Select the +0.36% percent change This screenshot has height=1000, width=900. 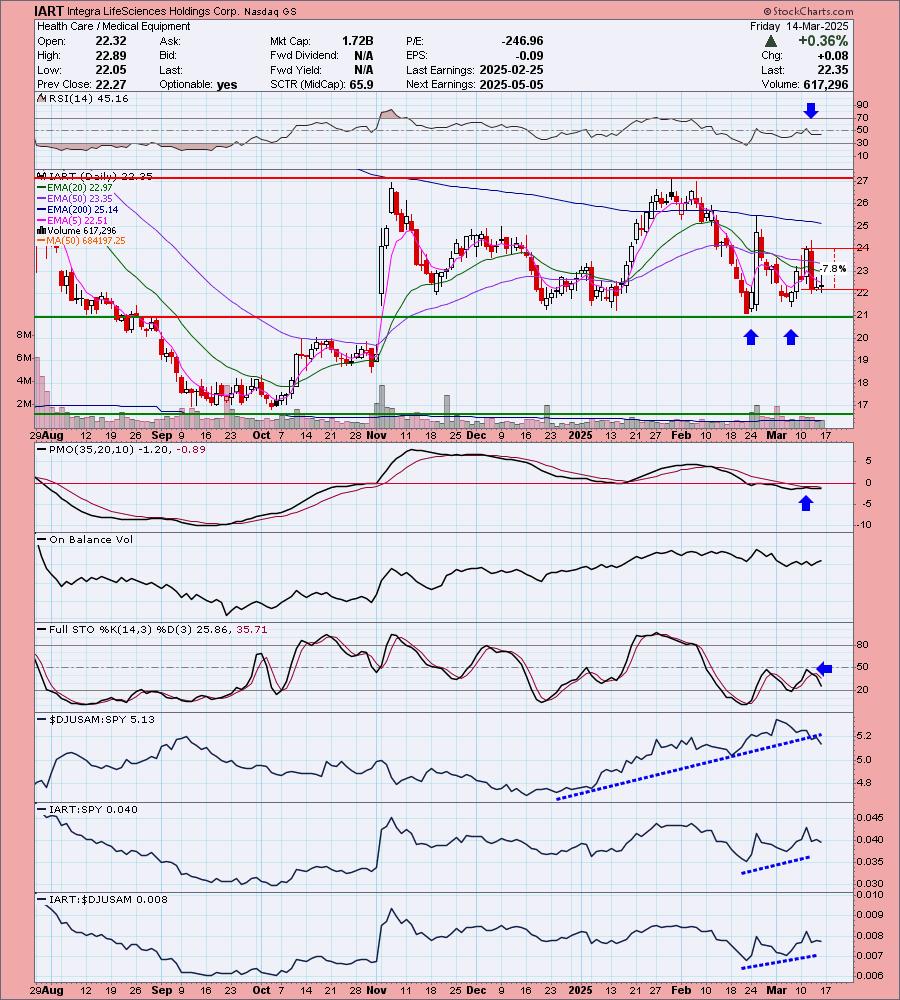pos(823,41)
